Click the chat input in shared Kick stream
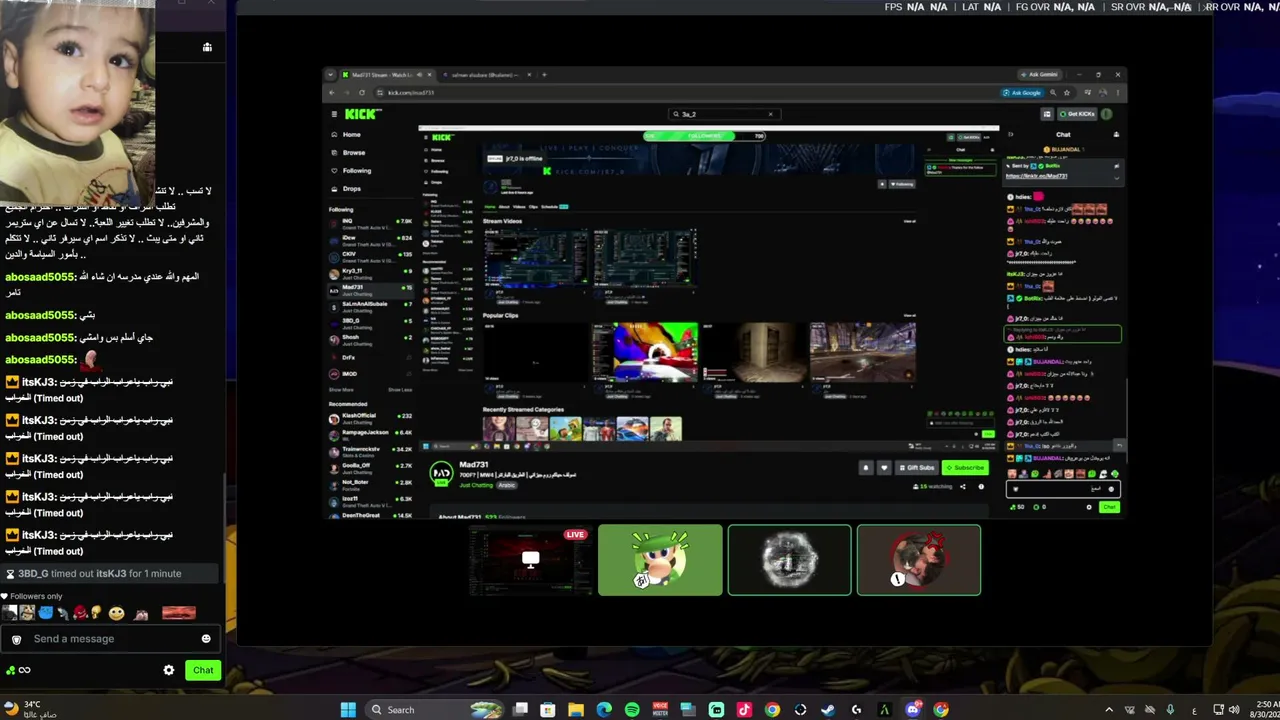The width and height of the screenshot is (1280, 720). point(1064,489)
